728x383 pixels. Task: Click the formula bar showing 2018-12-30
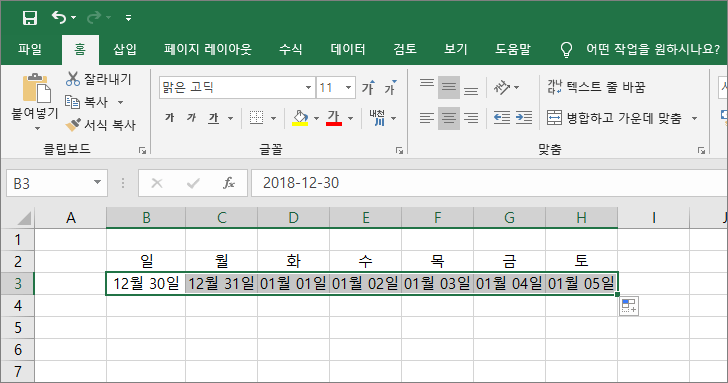[488, 183]
